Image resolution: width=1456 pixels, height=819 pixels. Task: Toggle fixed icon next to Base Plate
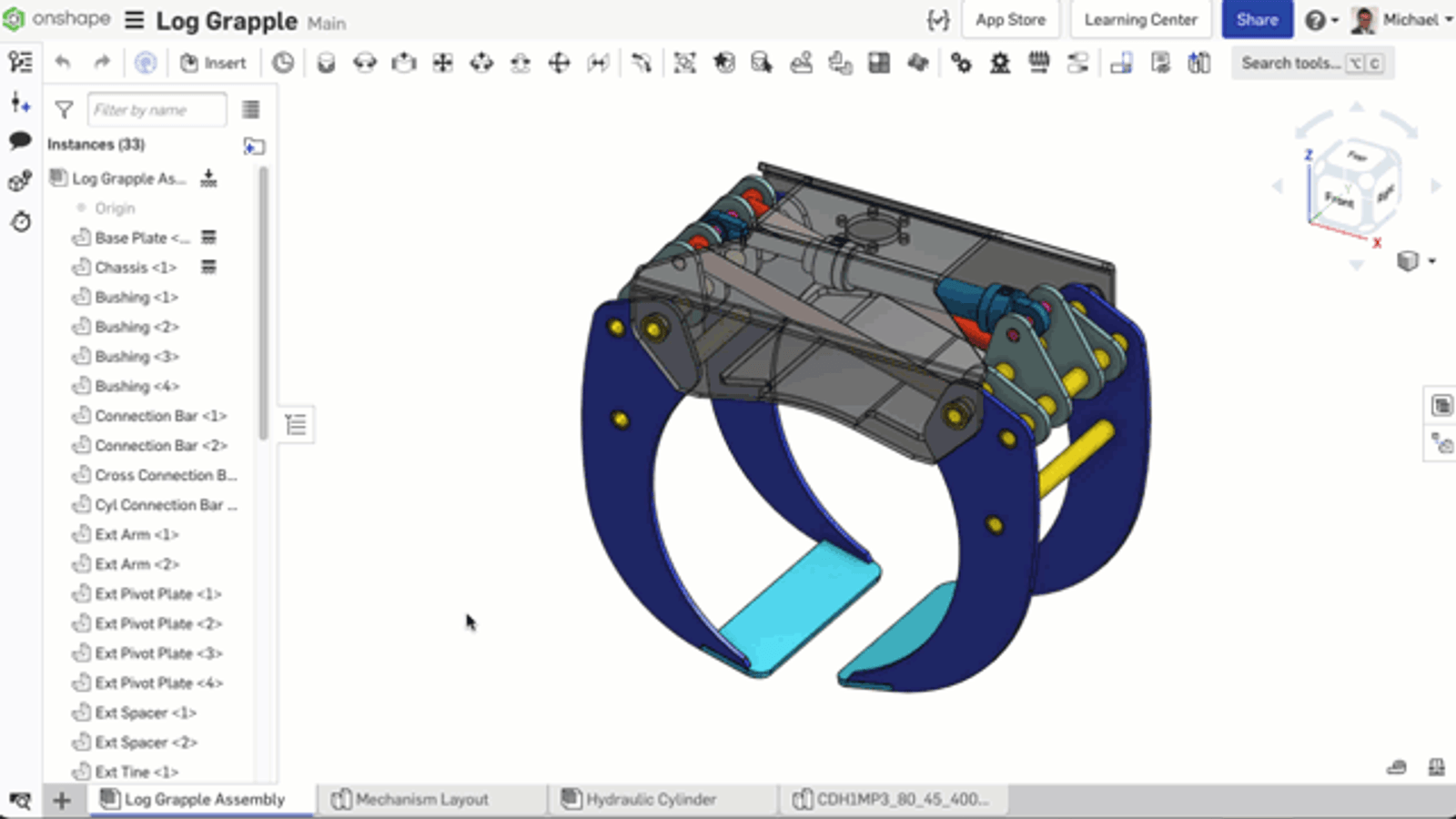[x=208, y=238]
